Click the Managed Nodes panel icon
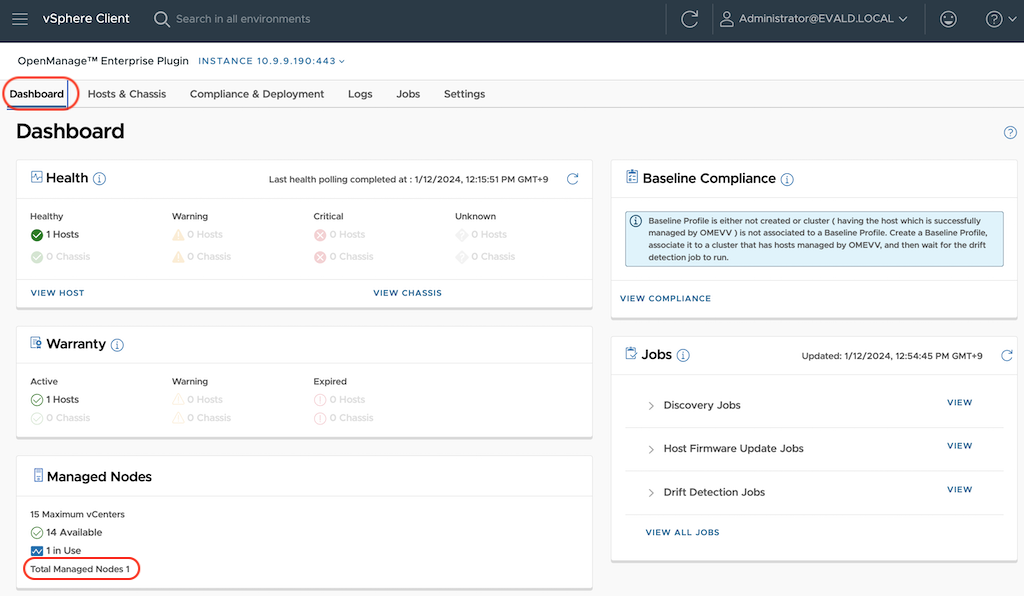 click(38, 475)
